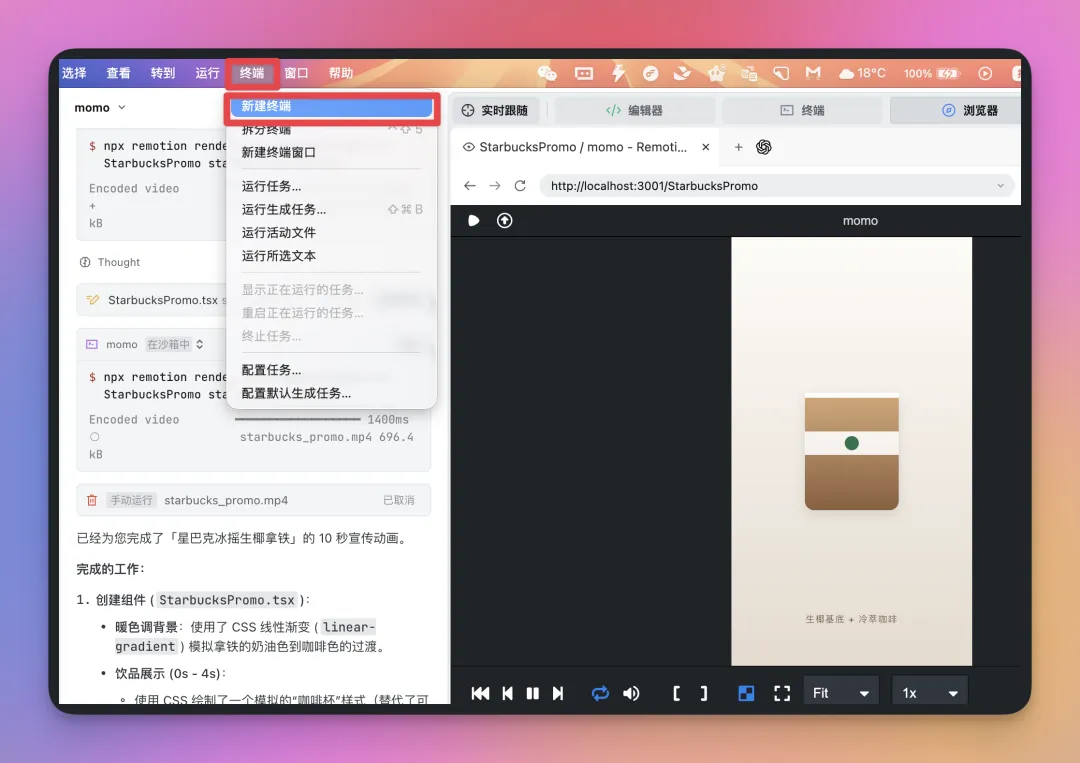Switch to the 实时跟随 tab

point(495,110)
